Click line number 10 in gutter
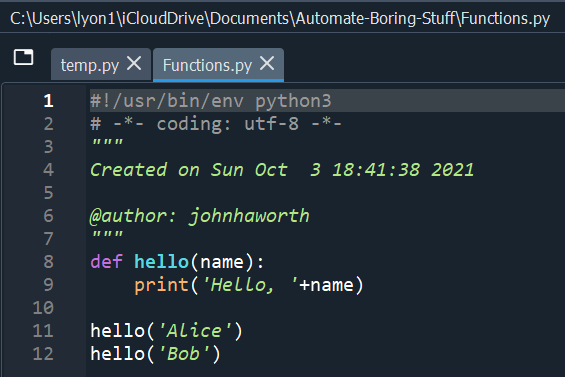 43,308
